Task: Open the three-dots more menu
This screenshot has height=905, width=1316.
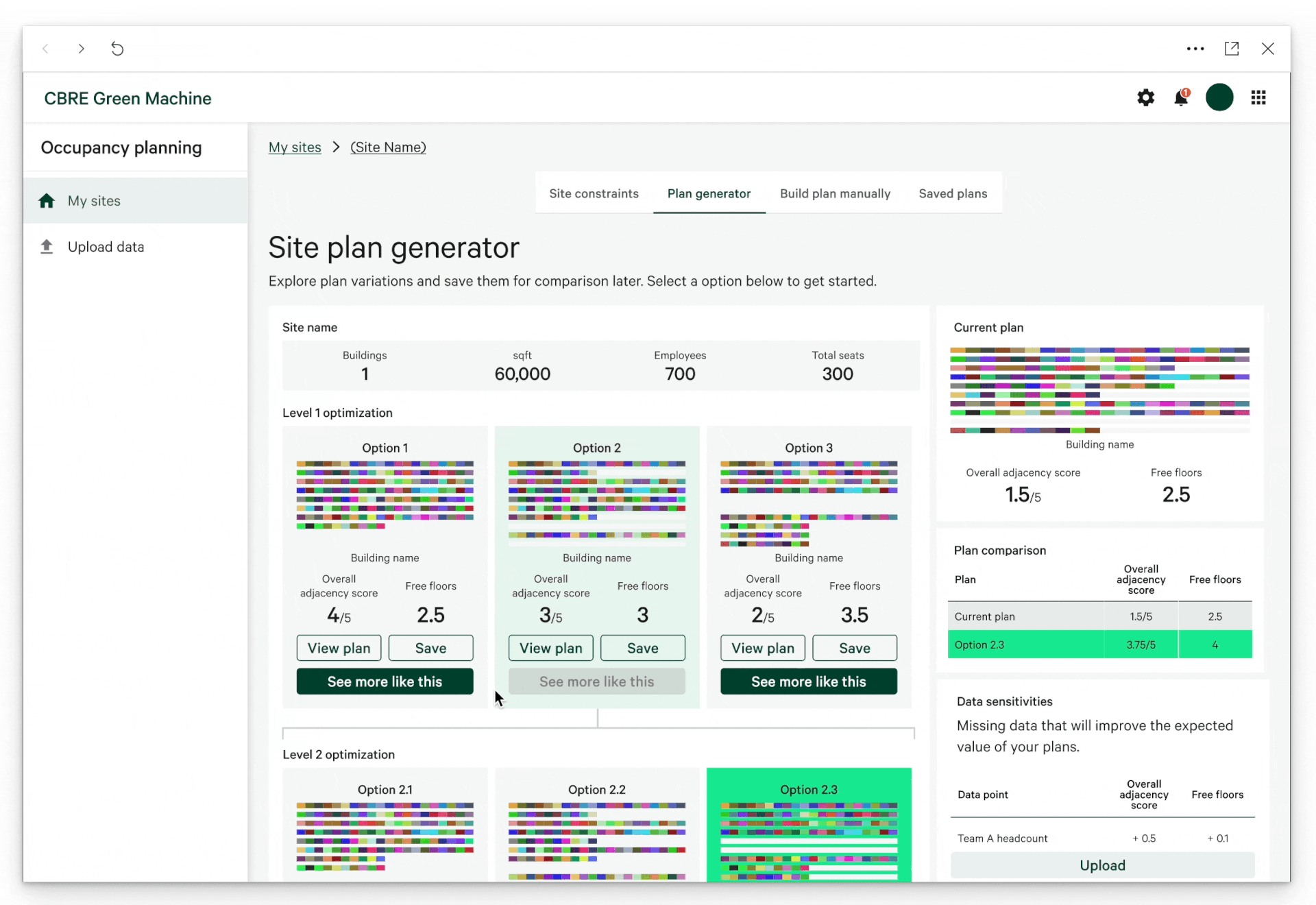Action: (x=1195, y=49)
